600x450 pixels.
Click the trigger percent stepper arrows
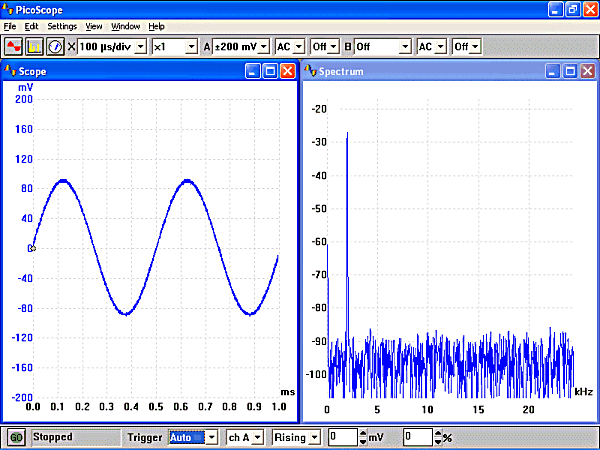pos(438,437)
